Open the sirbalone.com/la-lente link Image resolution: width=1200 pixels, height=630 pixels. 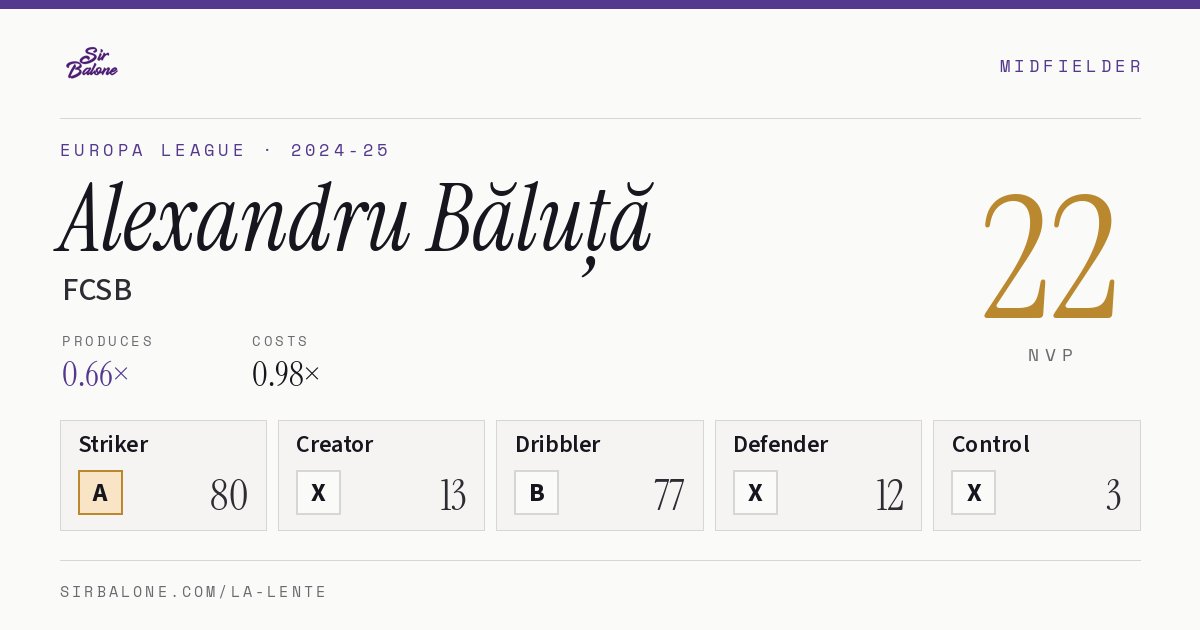[x=194, y=592]
